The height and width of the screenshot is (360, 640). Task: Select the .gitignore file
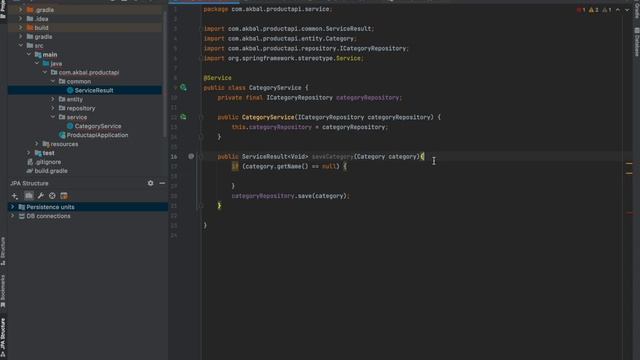(x=48, y=162)
